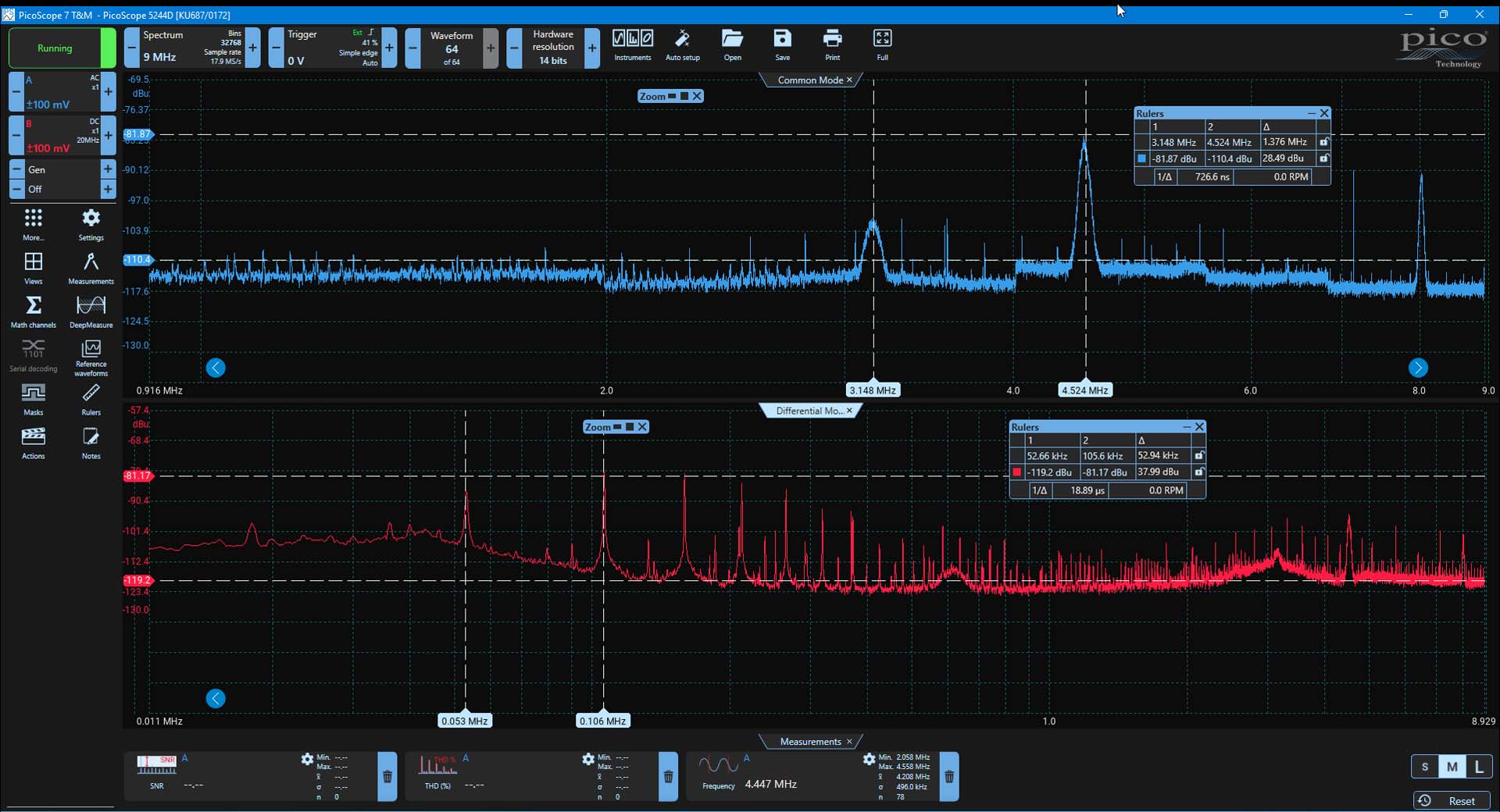Click the Print icon
Screen dimensions: 1500x812
click(x=833, y=45)
